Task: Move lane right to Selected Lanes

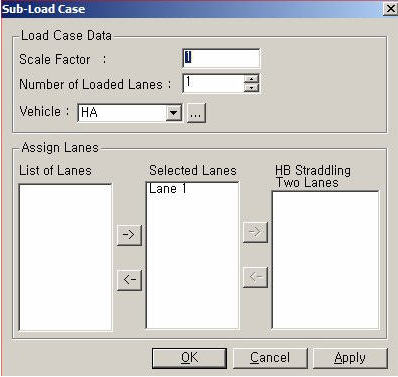Action: [x=129, y=235]
